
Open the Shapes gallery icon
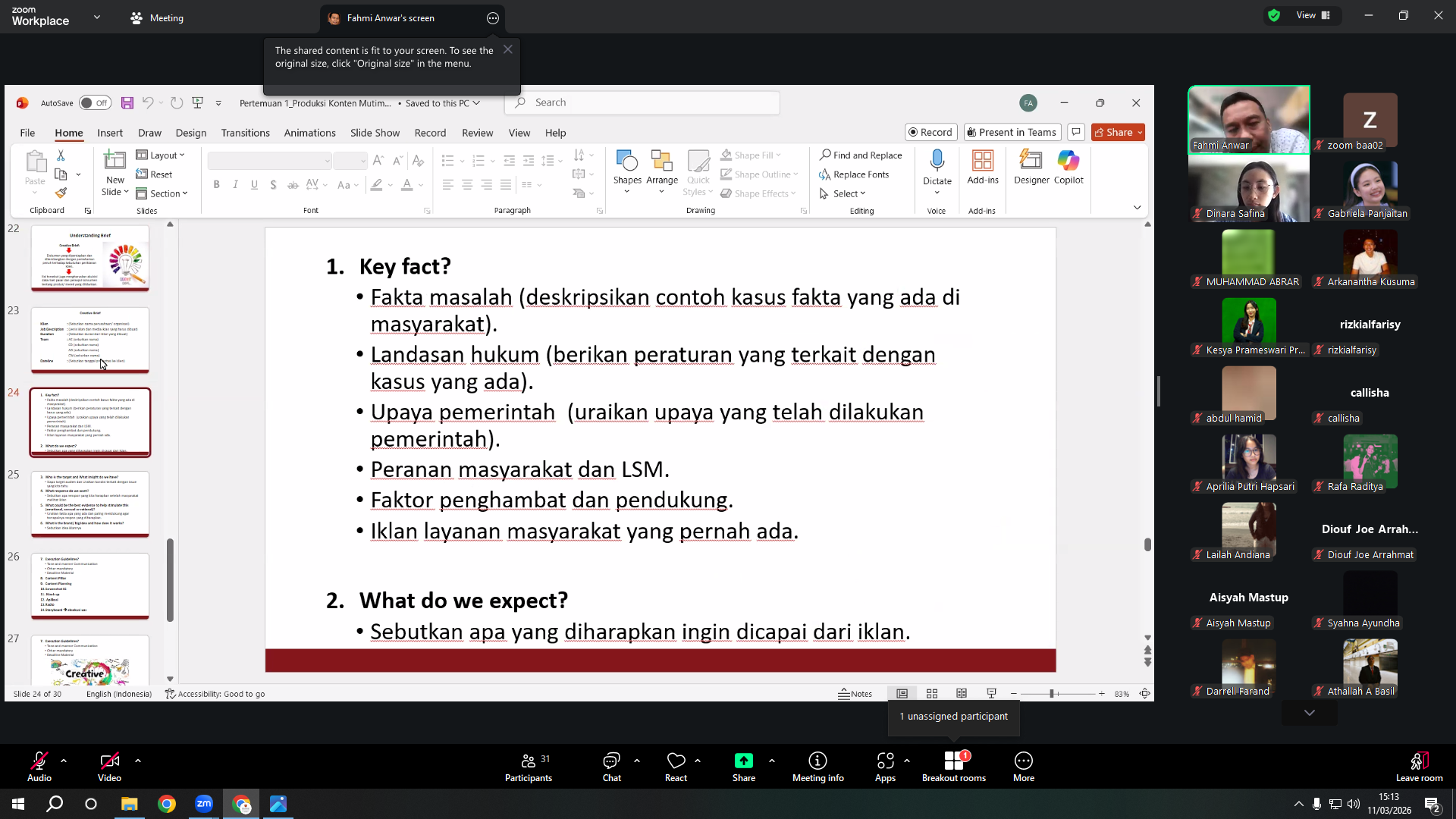627,161
